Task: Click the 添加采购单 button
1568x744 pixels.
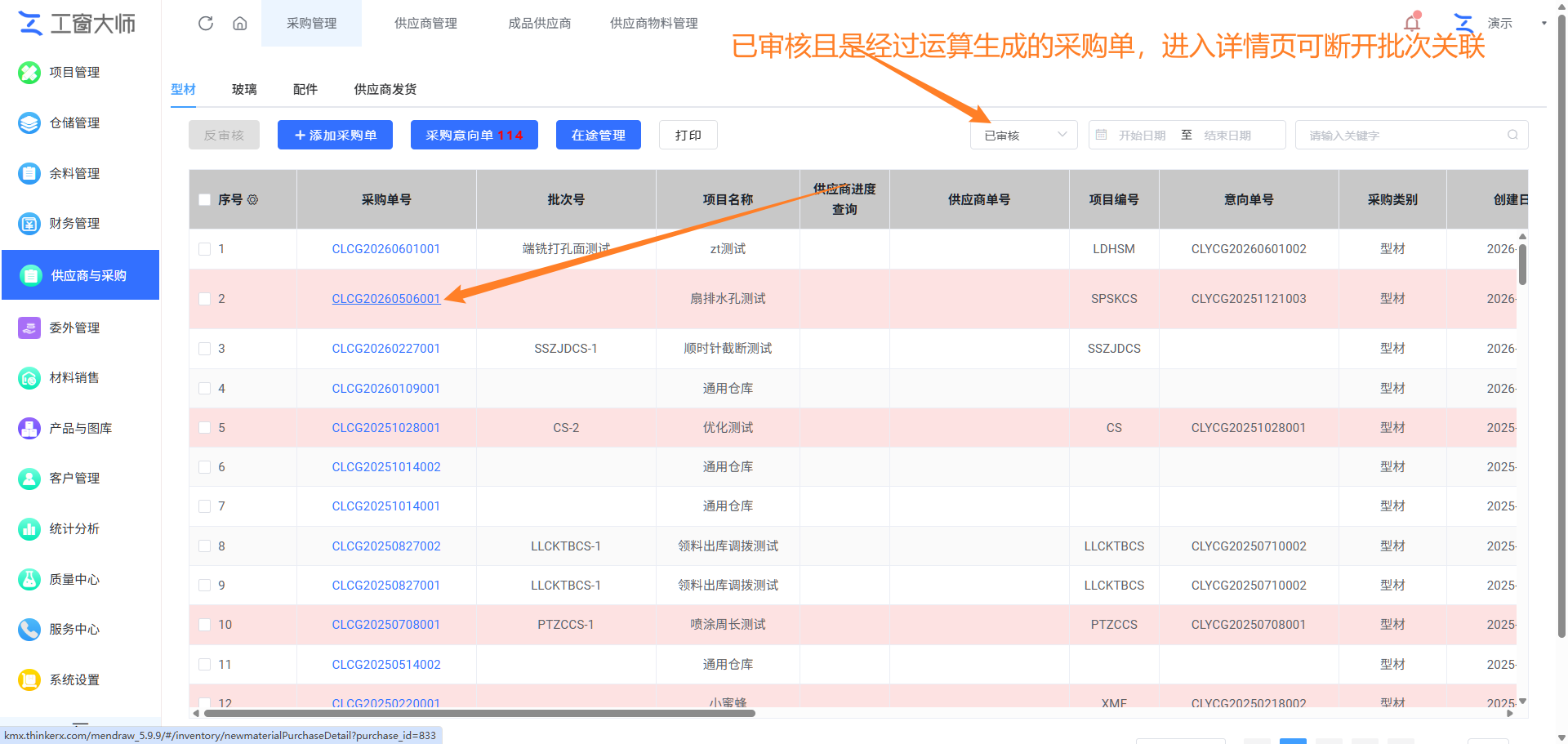Action: tap(335, 135)
